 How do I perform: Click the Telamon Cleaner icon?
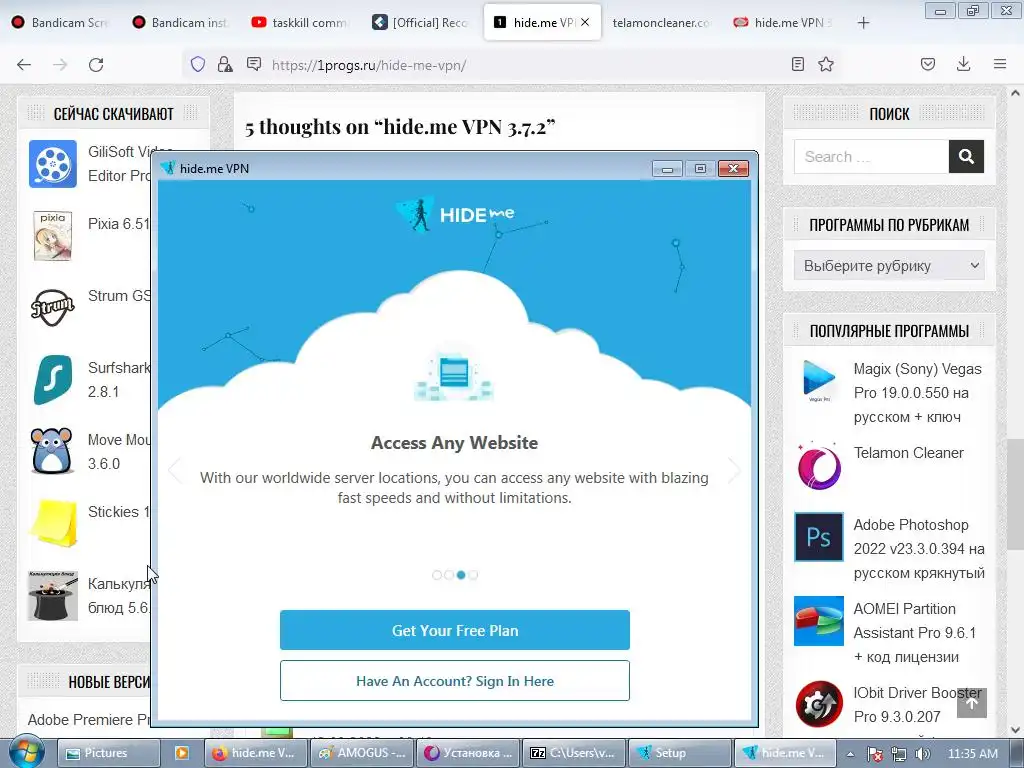(819, 466)
